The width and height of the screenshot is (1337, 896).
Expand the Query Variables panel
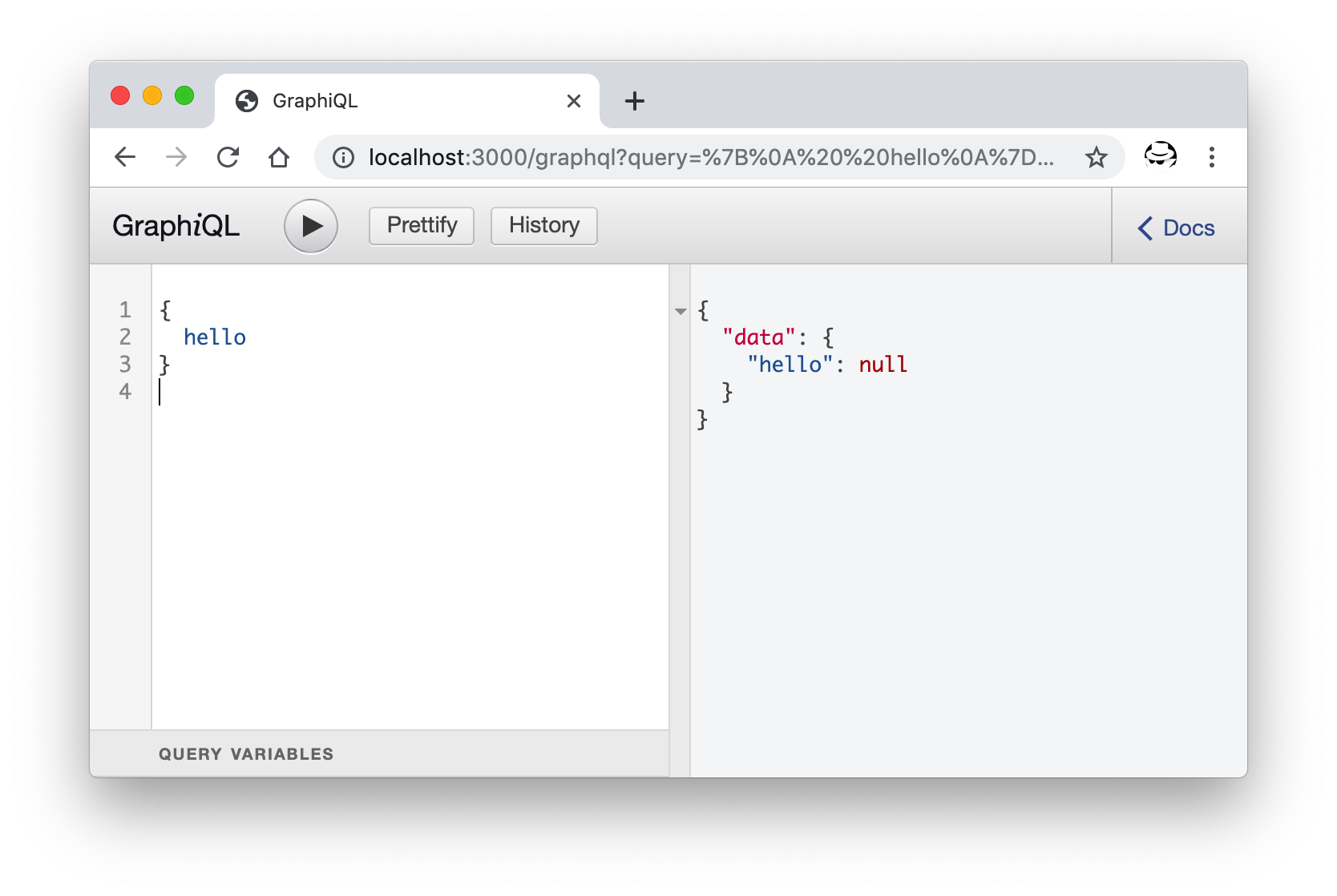pyautogui.click(x=379, y=753)
